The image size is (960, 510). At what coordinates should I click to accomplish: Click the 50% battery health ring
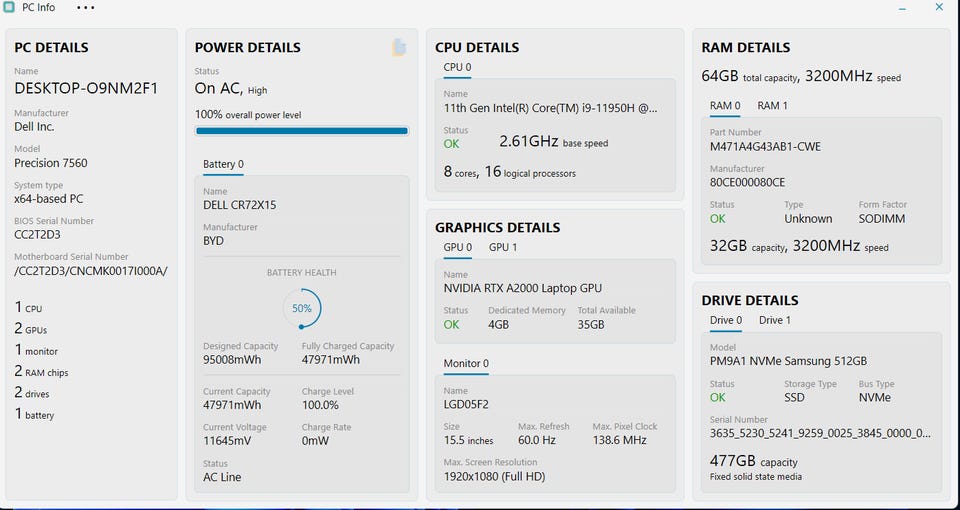coord(302,308)
